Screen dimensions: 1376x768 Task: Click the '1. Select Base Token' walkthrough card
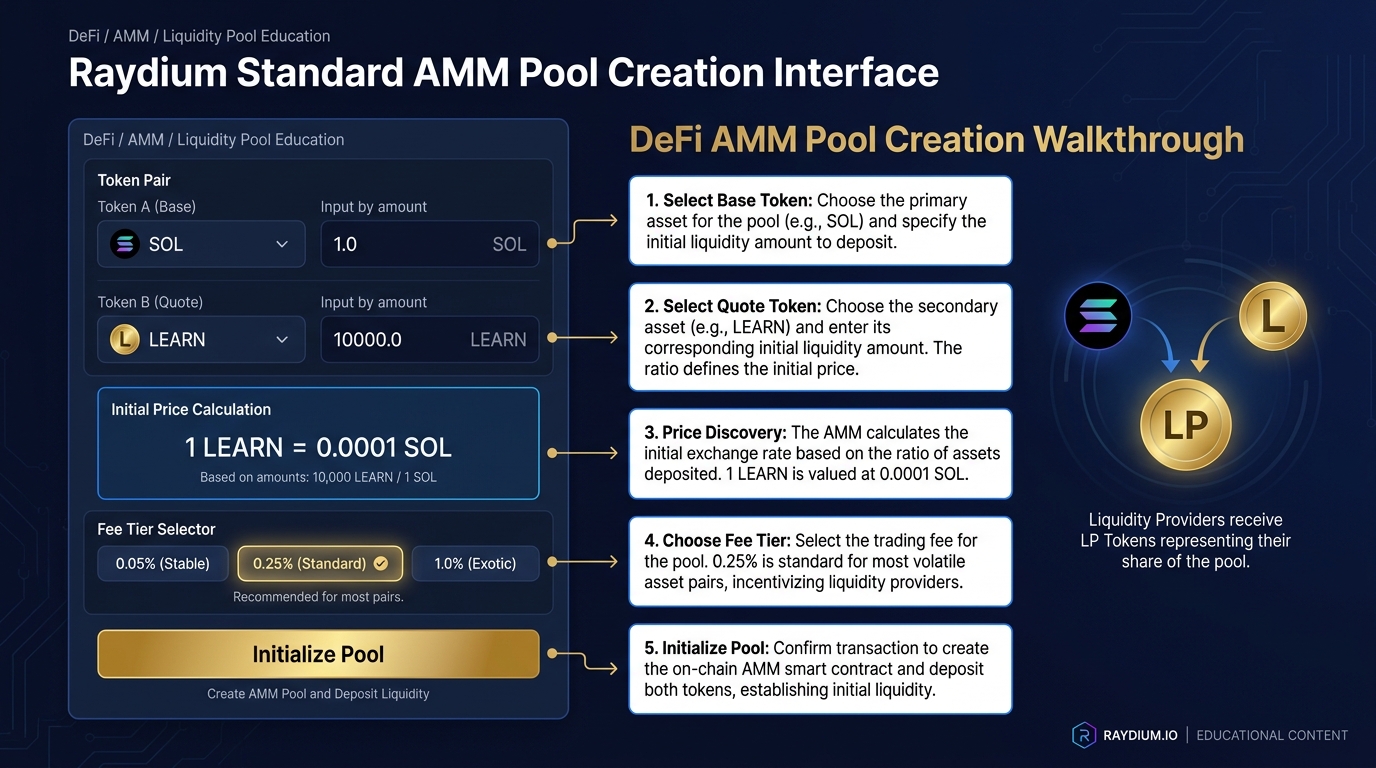[820, 221]
